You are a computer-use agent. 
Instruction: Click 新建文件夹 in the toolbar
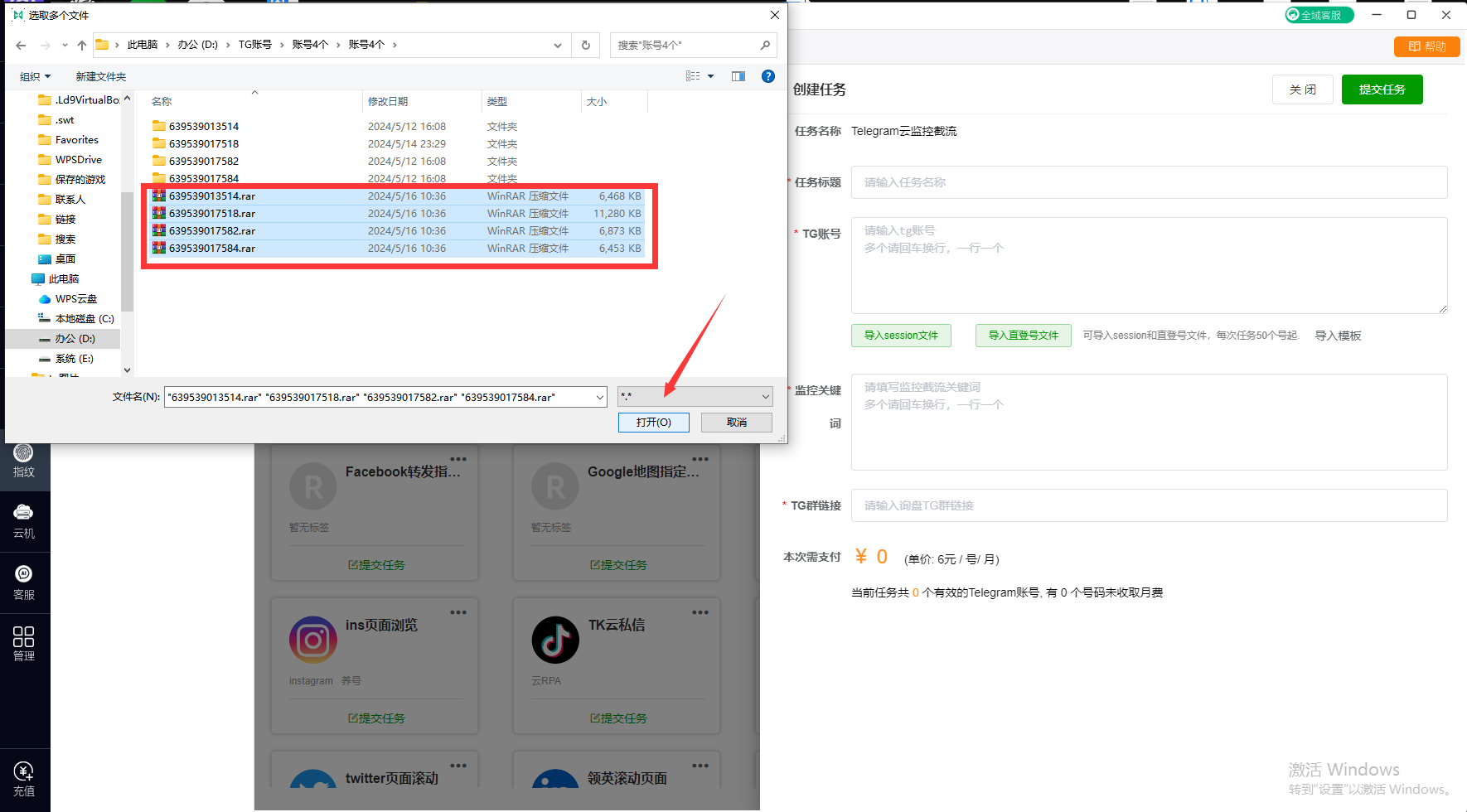[101, 76]
